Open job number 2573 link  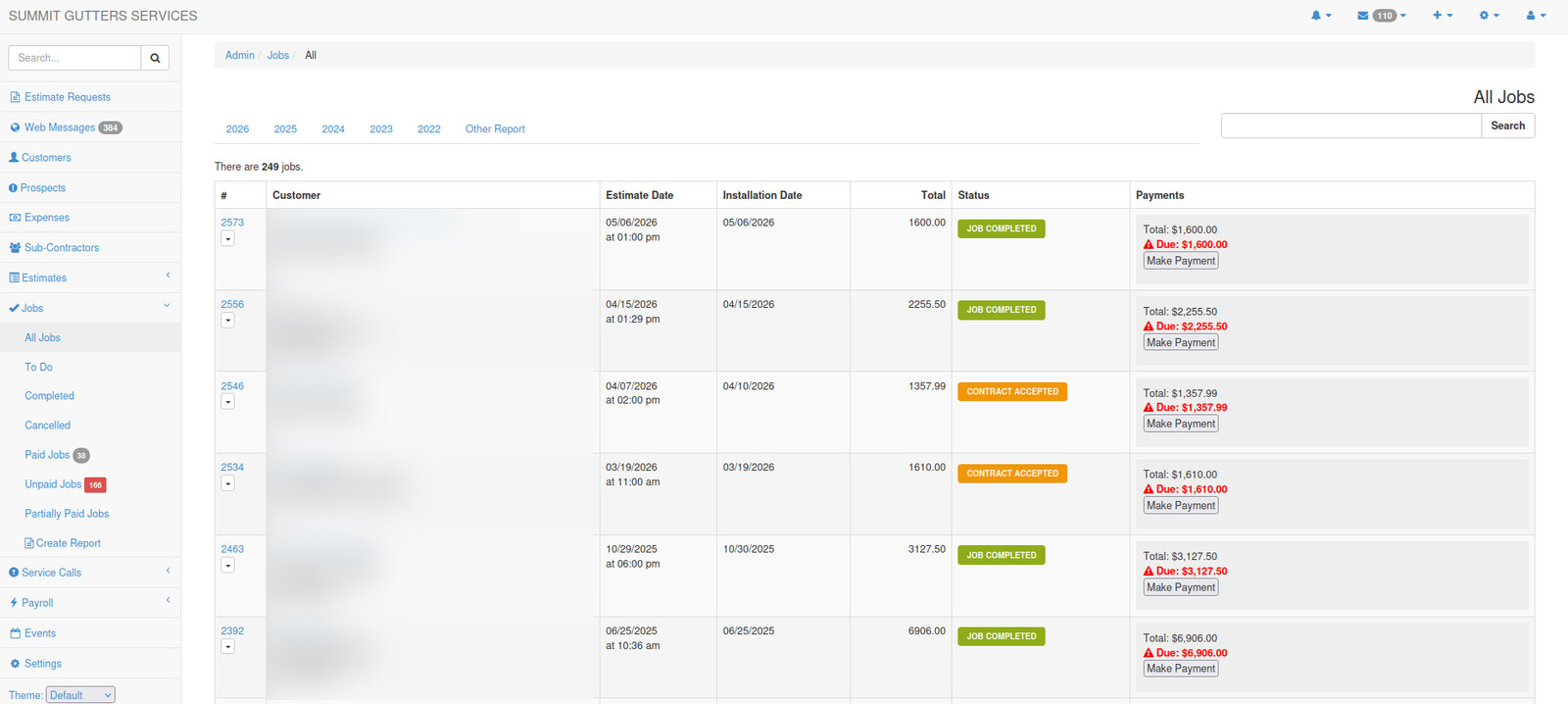232,223
